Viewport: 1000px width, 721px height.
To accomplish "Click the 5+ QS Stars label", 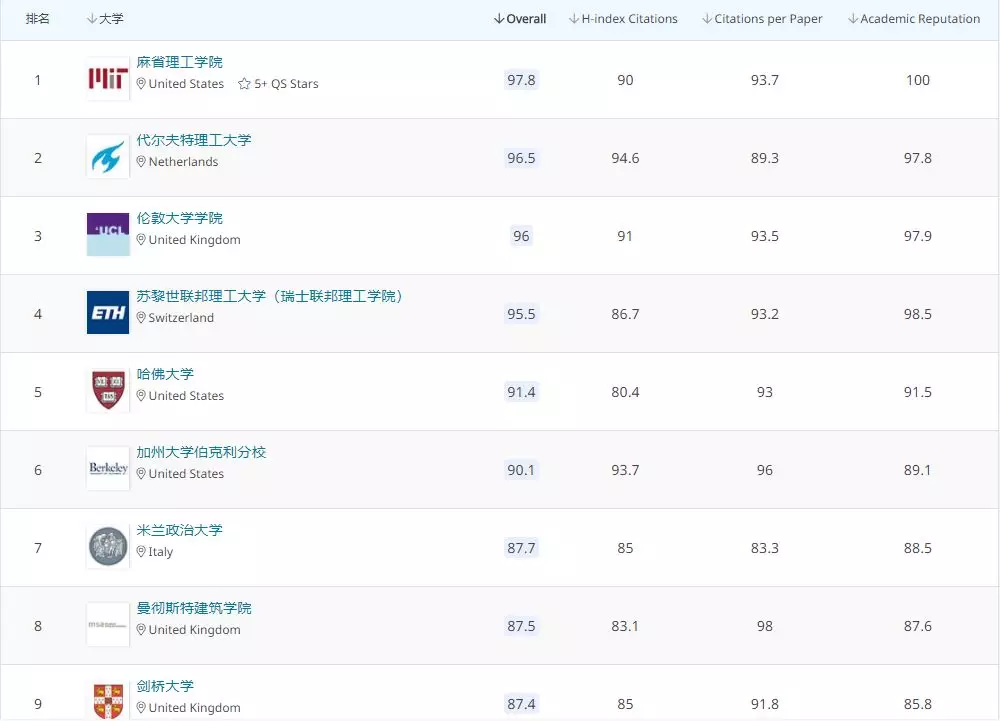I will click(285, 84).
